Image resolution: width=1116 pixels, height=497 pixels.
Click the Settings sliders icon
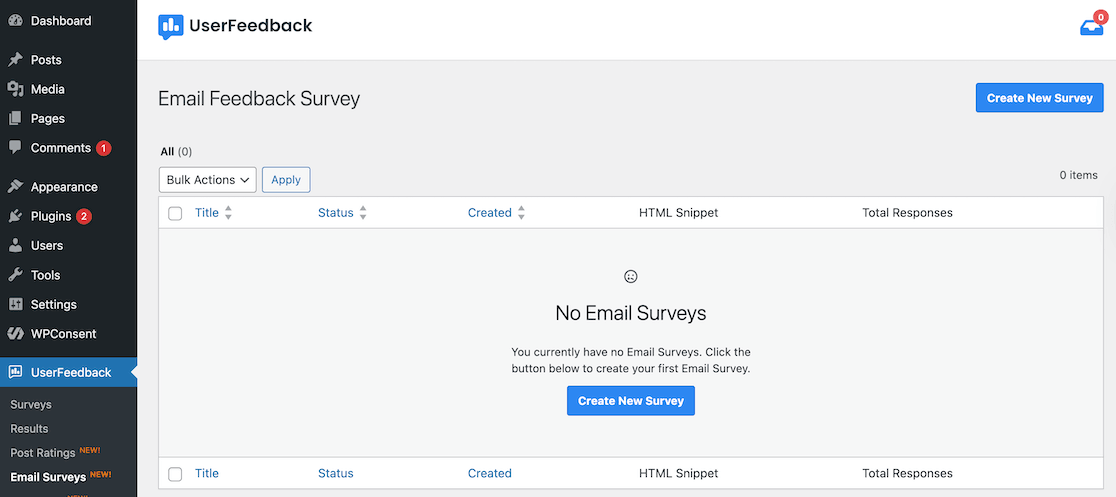tap(15, 304)
